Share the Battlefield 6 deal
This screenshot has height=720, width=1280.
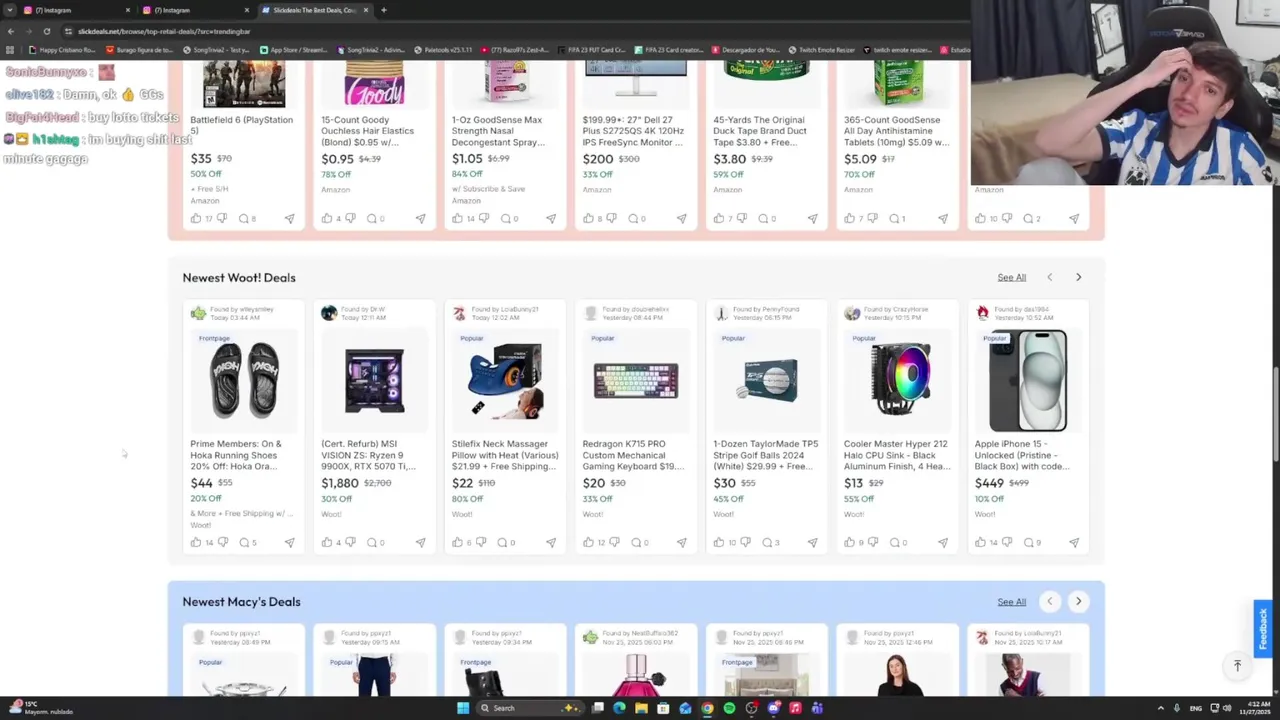[x=289, y=218]
